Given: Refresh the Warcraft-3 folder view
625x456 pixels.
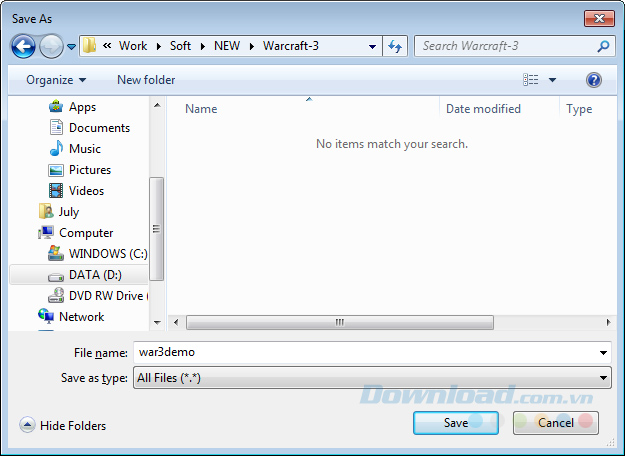Looking at the screenshot, I should (395, 46).
